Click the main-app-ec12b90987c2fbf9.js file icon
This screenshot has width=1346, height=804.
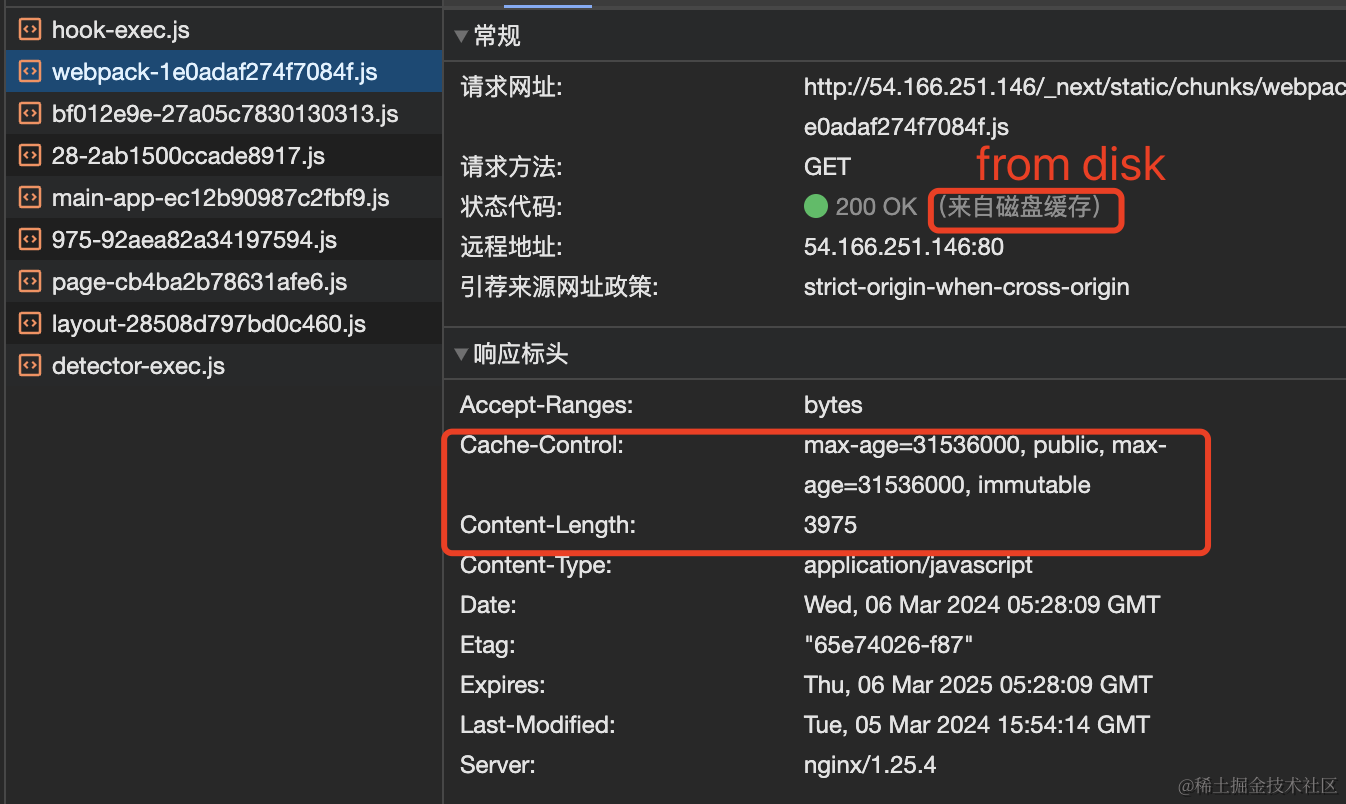(30, 198)
